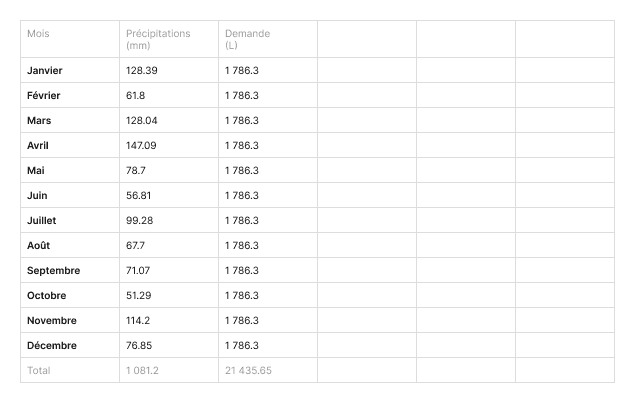Click the Janvier precipitation value 128.39
640x403 pixels.
coord(142,71)
